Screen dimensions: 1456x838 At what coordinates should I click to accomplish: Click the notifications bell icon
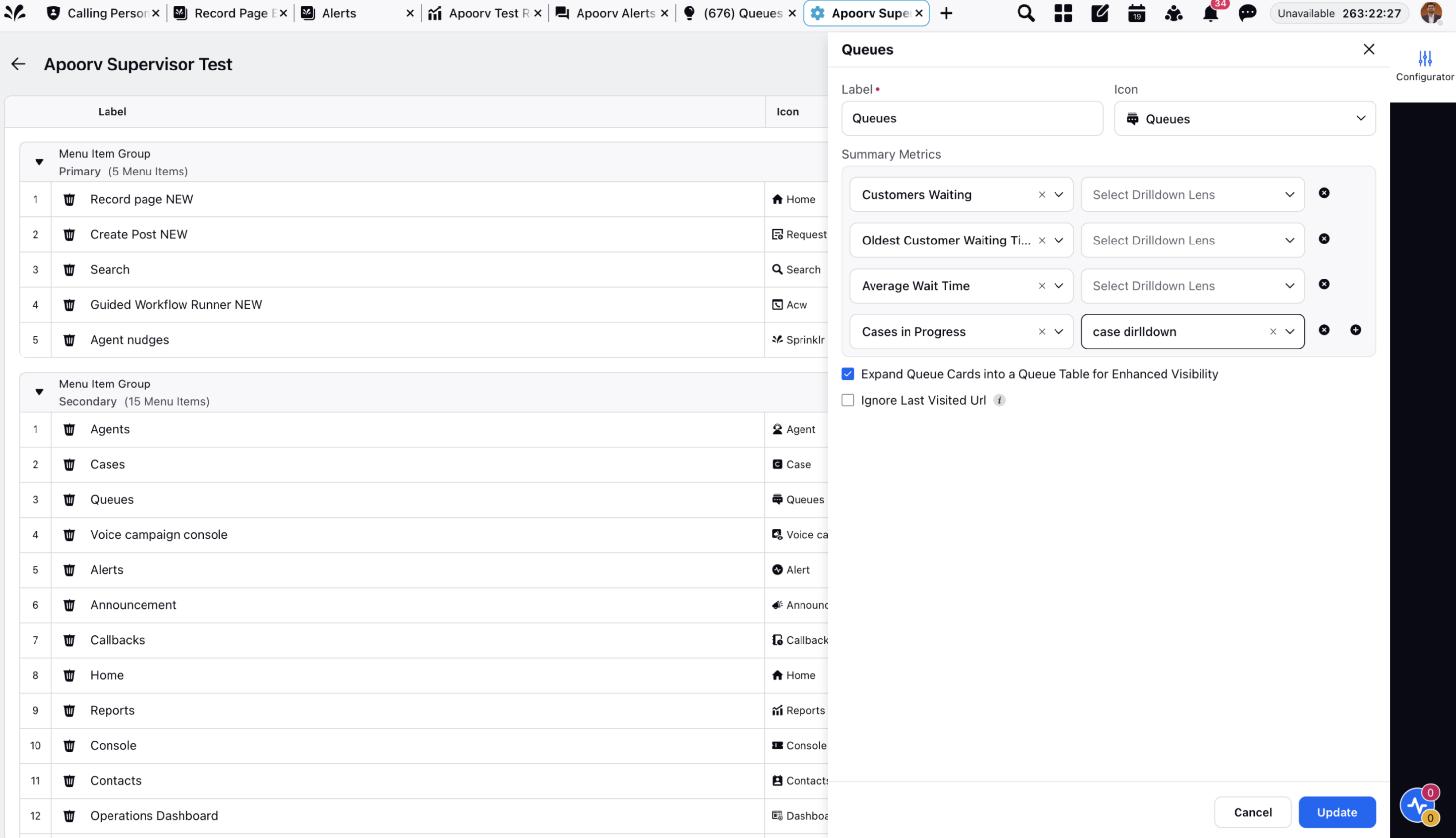(x=1210, y=13)
